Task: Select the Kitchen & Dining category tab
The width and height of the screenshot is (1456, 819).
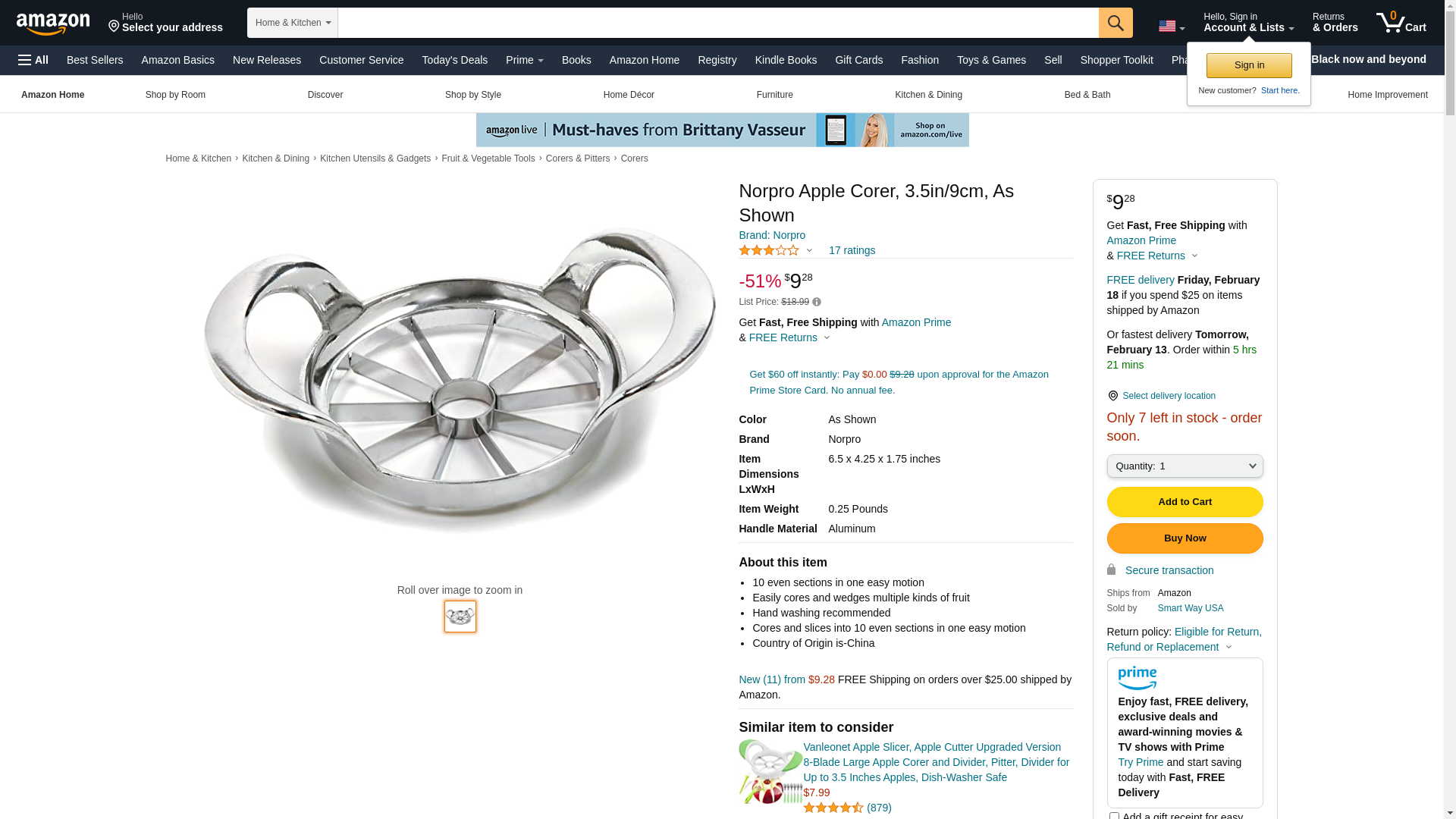Action: pyautogui.click(x=928, y=95)
